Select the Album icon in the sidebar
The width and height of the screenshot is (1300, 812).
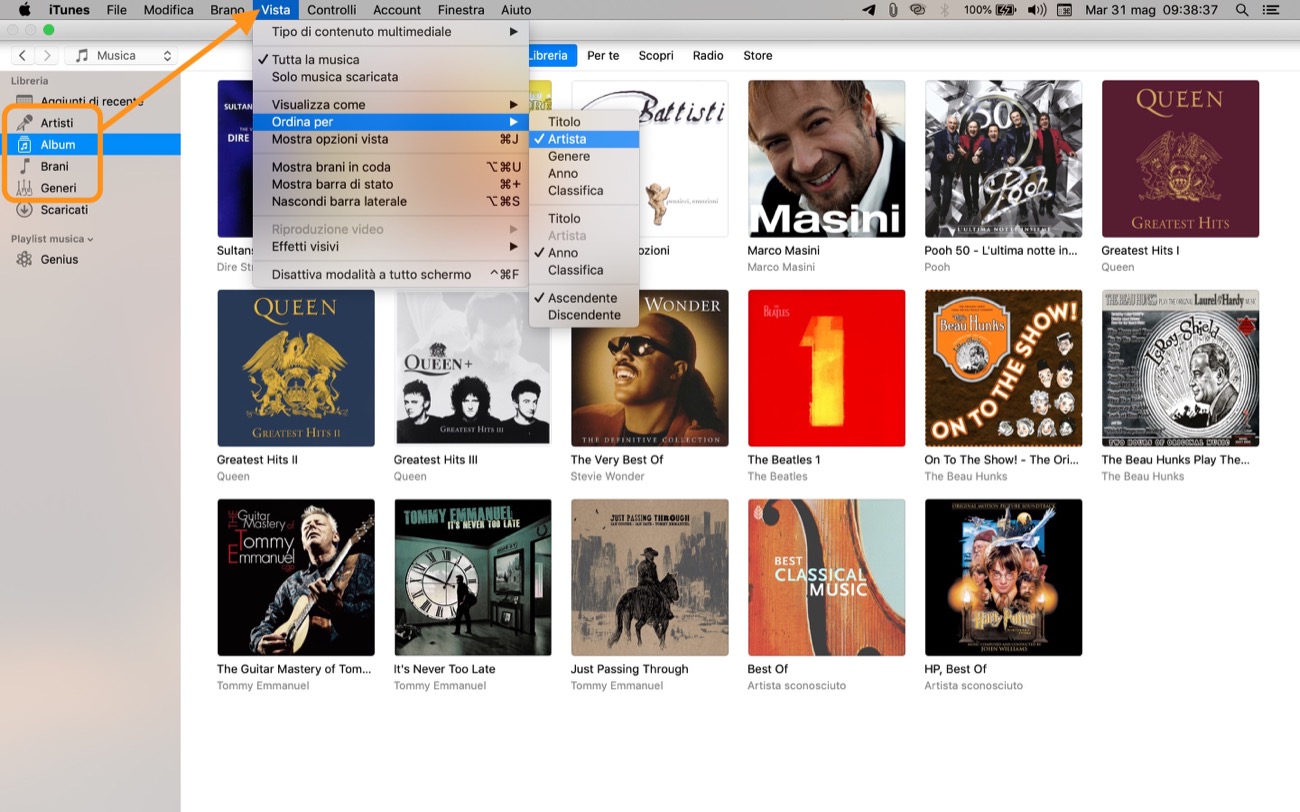(x=24, y=145)
